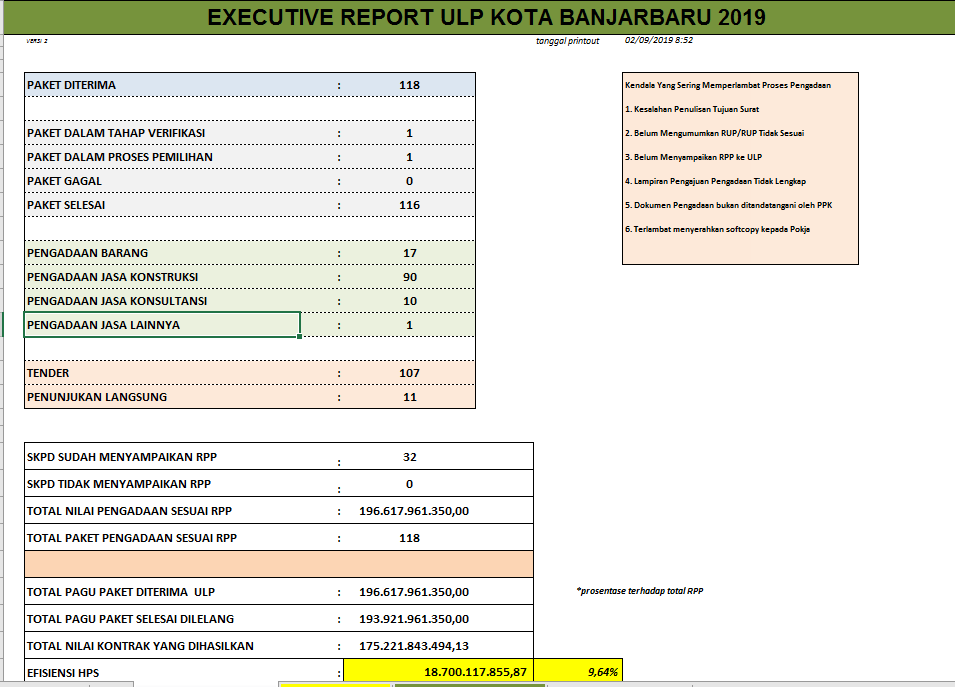Click TOTAL PAGU PAKET SELESAI DILELANG amount
This screenshot has width=955, height=687.
pos(414,619)
